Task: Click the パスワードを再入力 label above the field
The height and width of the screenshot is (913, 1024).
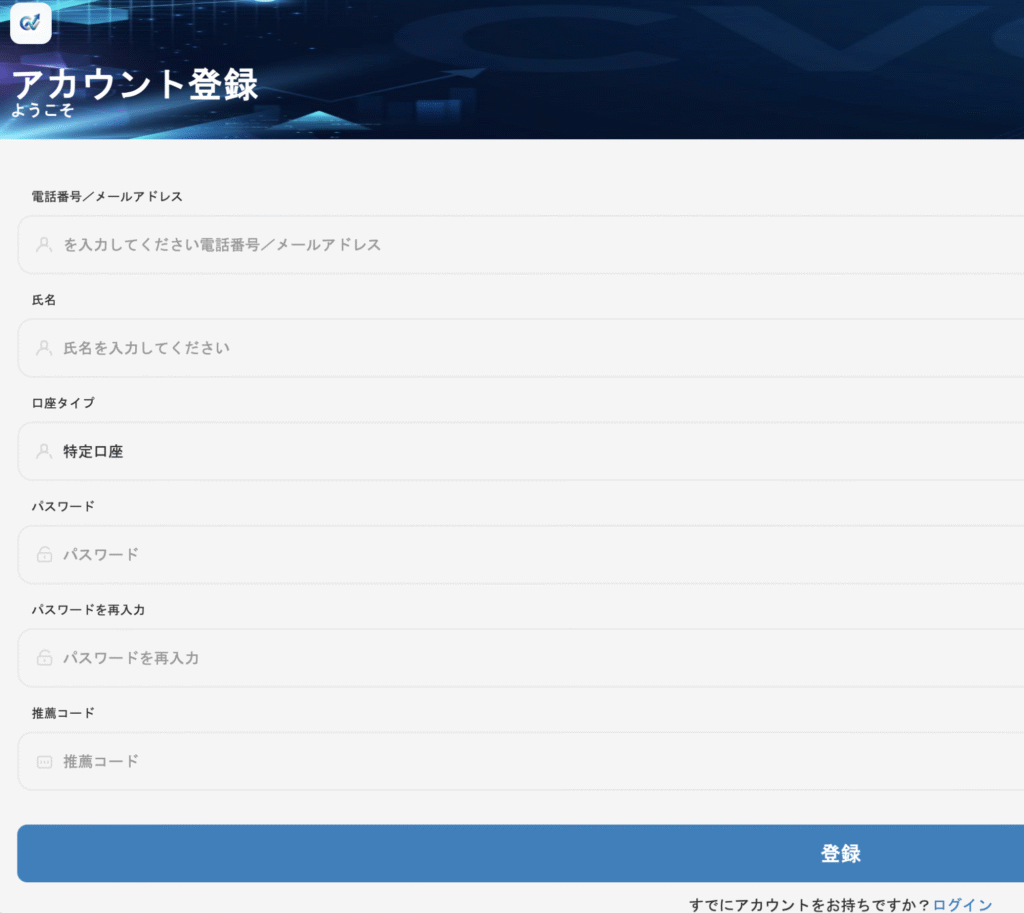Action: (88, 609)
